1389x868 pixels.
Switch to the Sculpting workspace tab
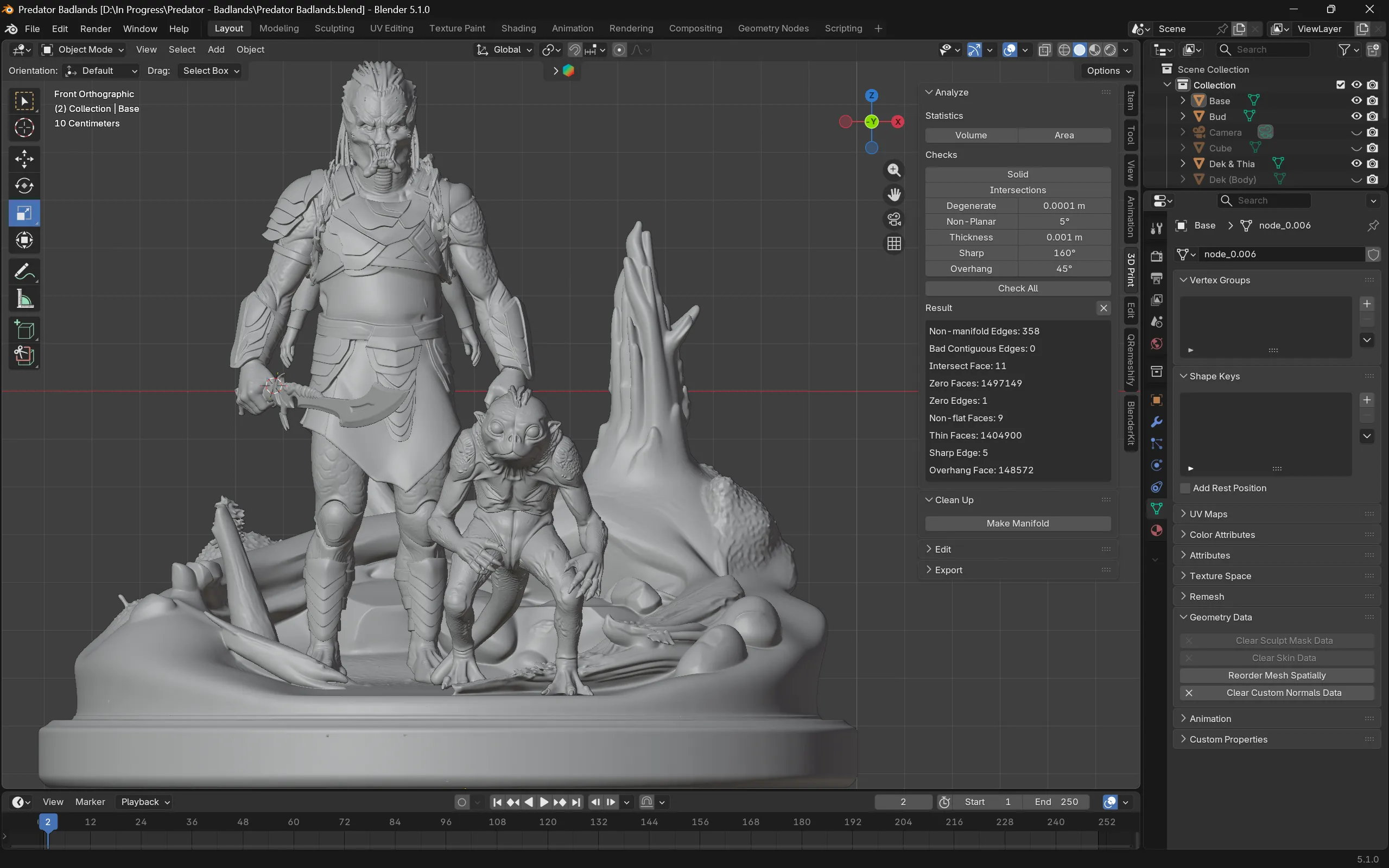tap(334, 29)
